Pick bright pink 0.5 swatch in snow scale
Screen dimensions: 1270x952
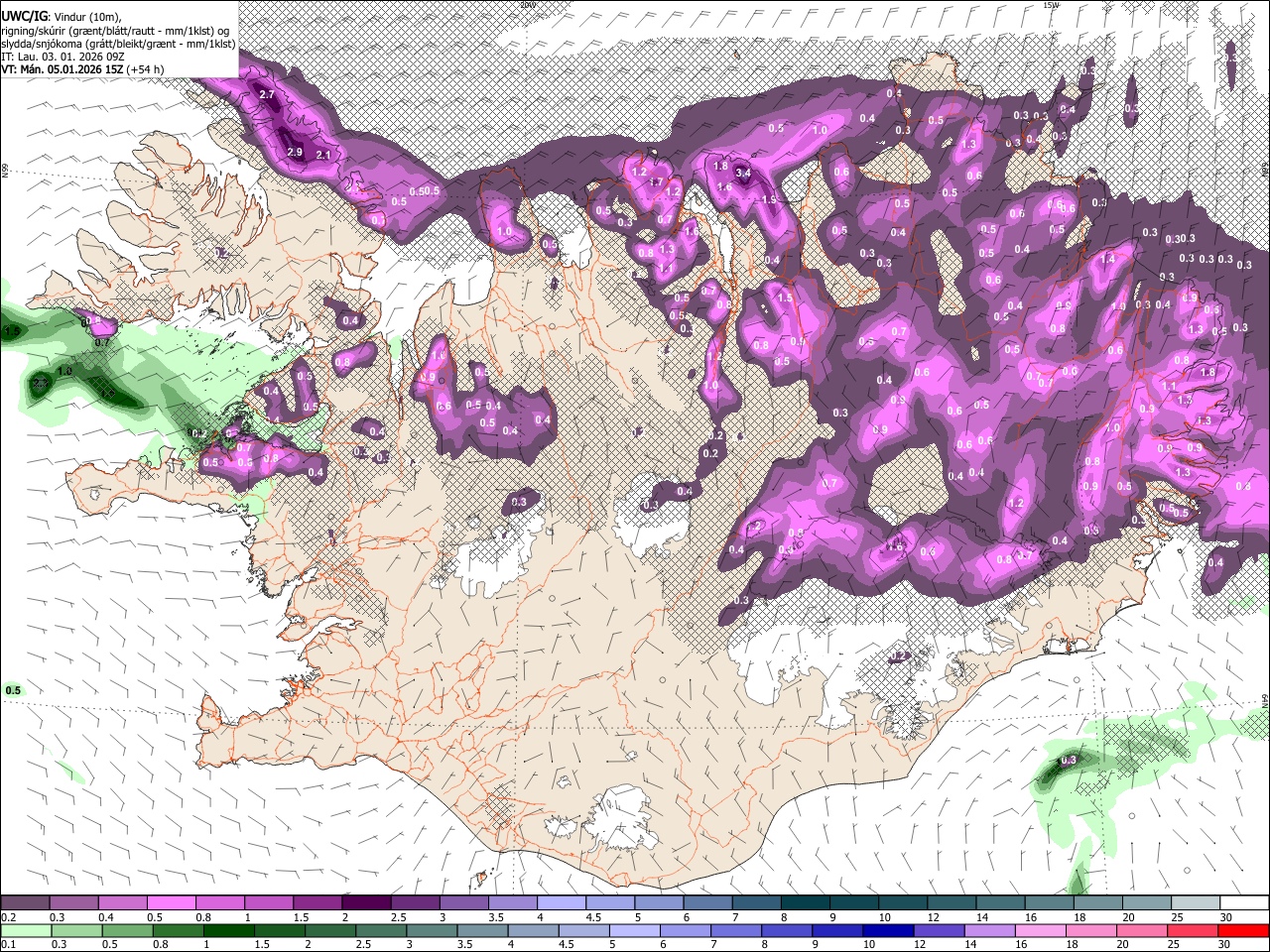(x=171, y=903)
